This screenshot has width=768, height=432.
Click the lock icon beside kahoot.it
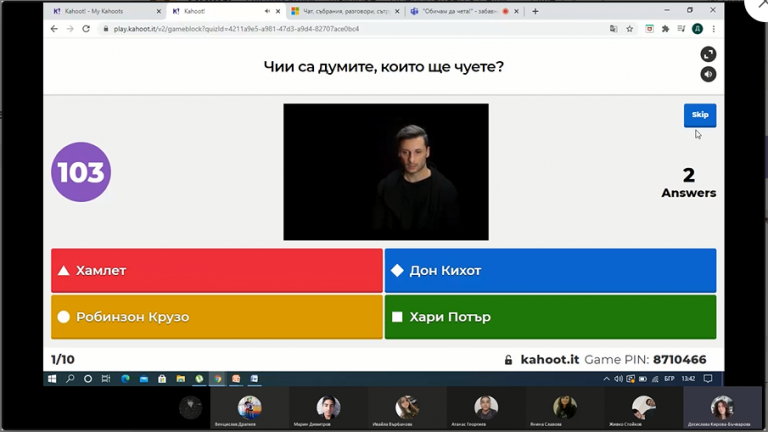(x=508, y=360)
